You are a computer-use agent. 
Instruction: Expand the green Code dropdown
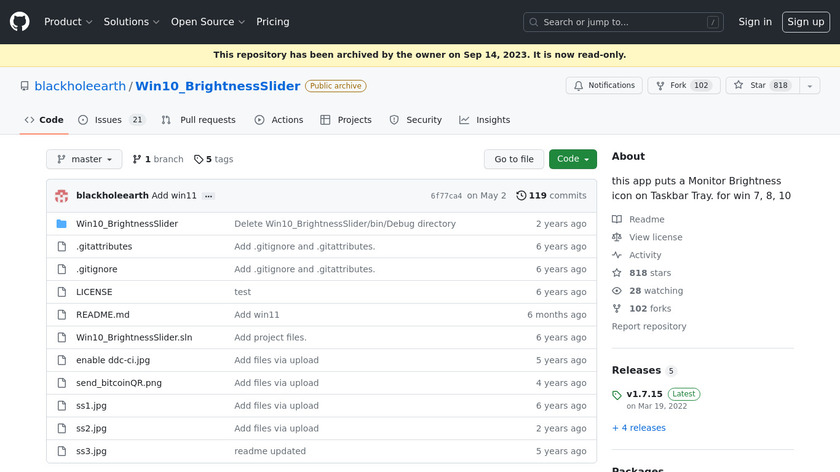573,159
